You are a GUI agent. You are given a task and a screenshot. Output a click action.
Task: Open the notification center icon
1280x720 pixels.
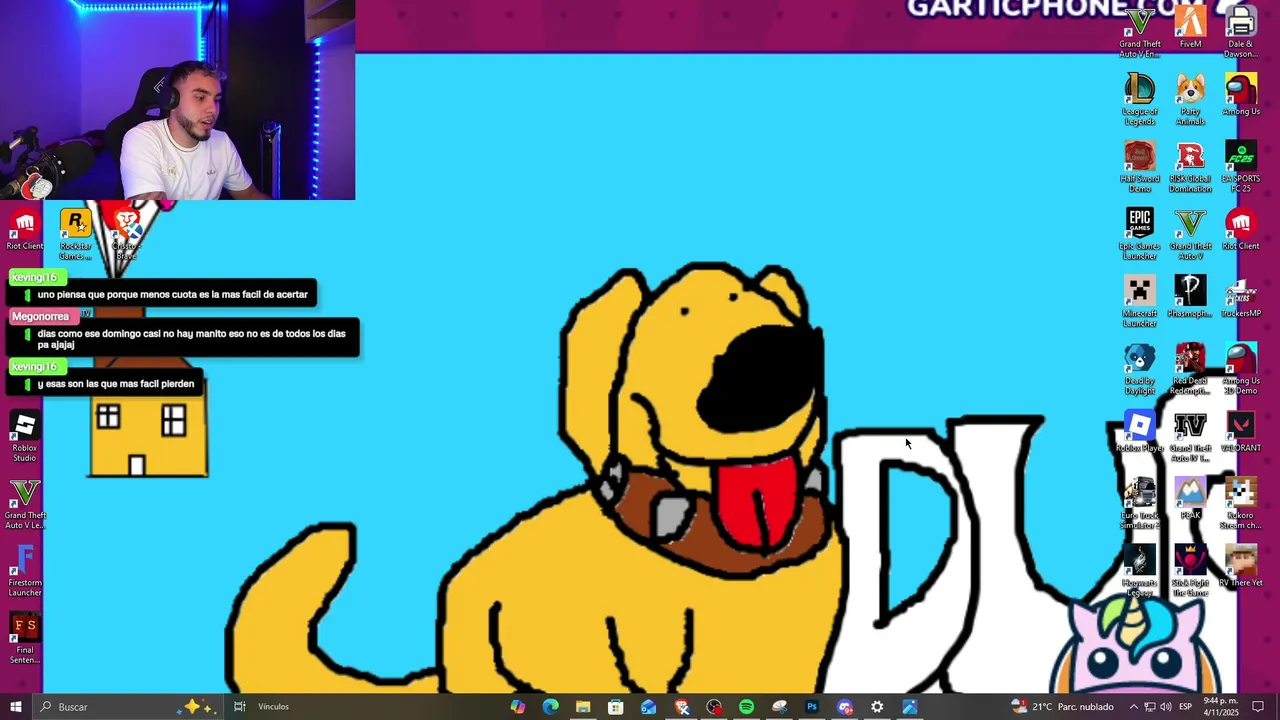[1258, 707]
